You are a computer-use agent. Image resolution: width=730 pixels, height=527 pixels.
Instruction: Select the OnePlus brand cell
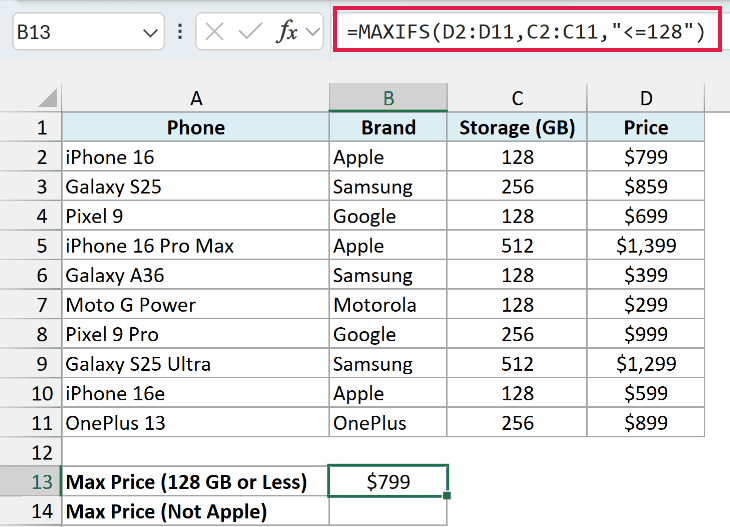(388, 423)
